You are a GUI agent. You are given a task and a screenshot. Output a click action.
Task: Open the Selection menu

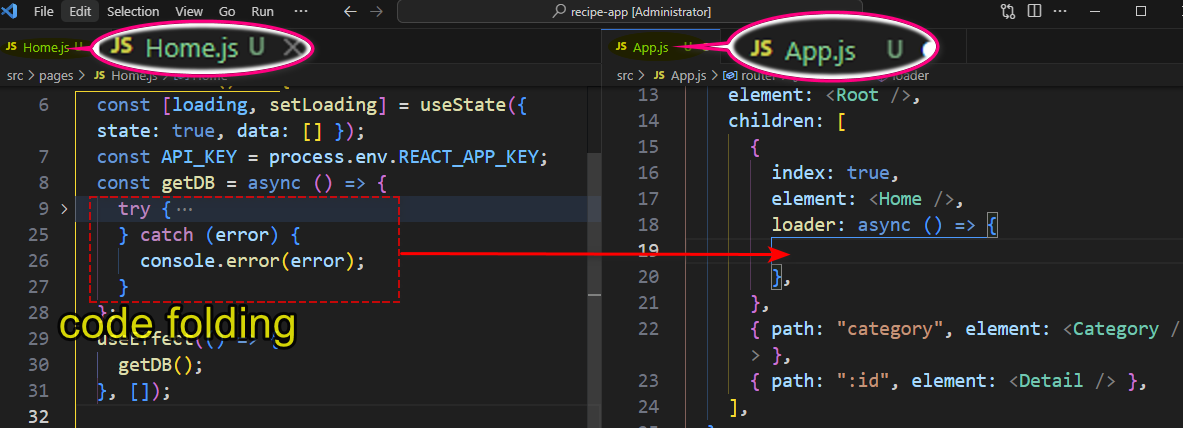click(133, 12)
